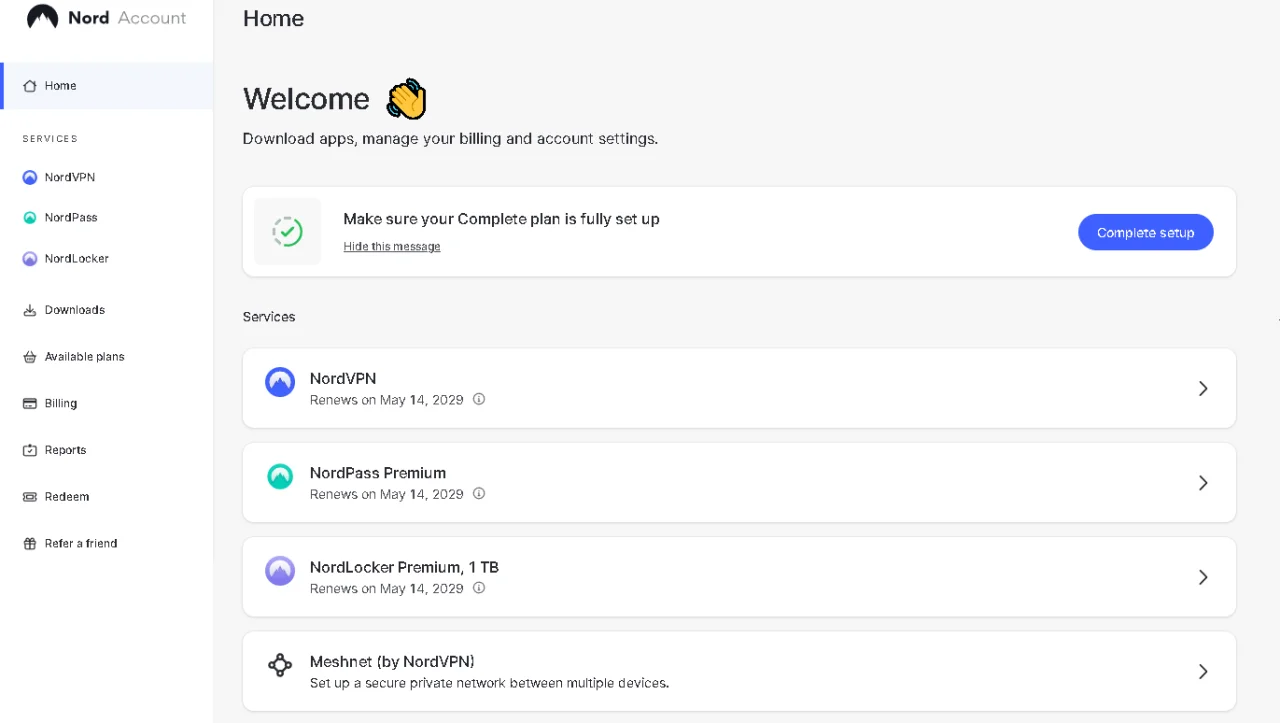
Task: Click the setup reminder message text
Action: pos(501,219)
